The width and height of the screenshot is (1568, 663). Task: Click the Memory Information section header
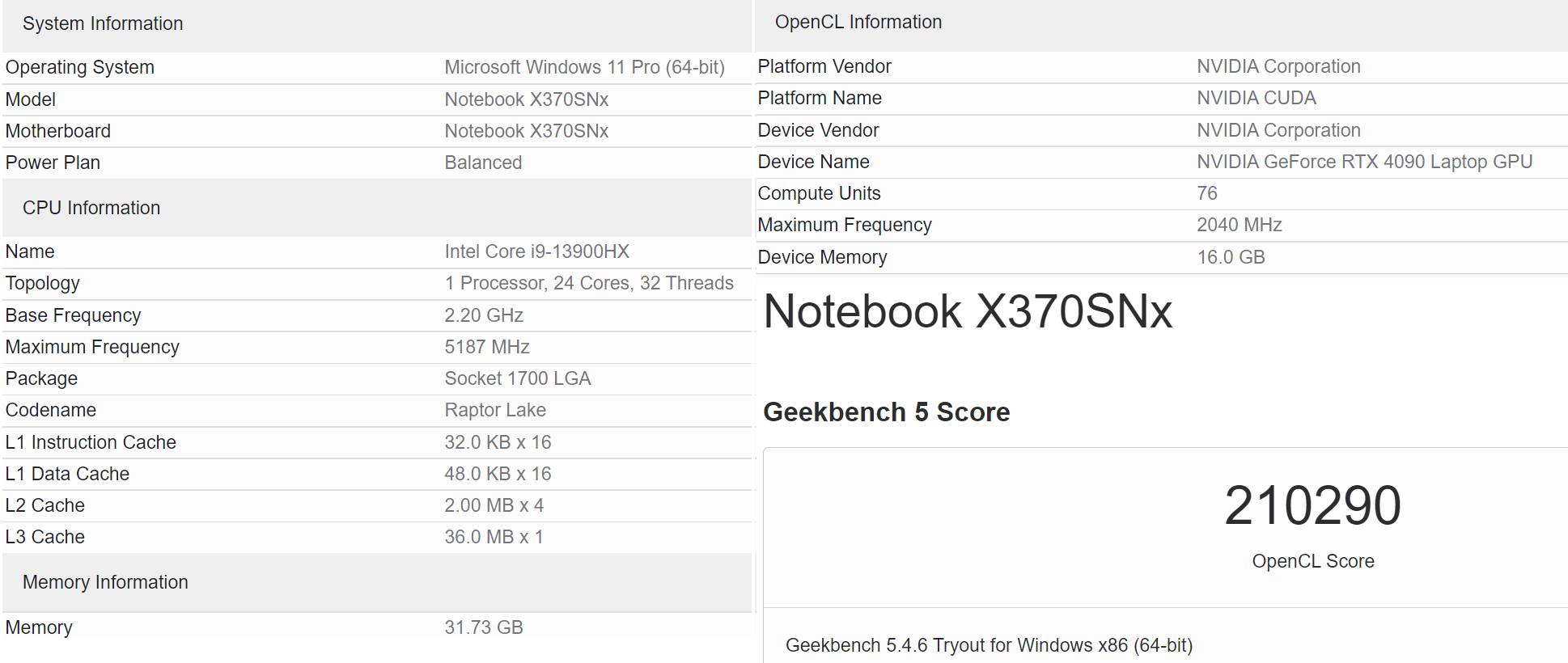coord(105,582)
